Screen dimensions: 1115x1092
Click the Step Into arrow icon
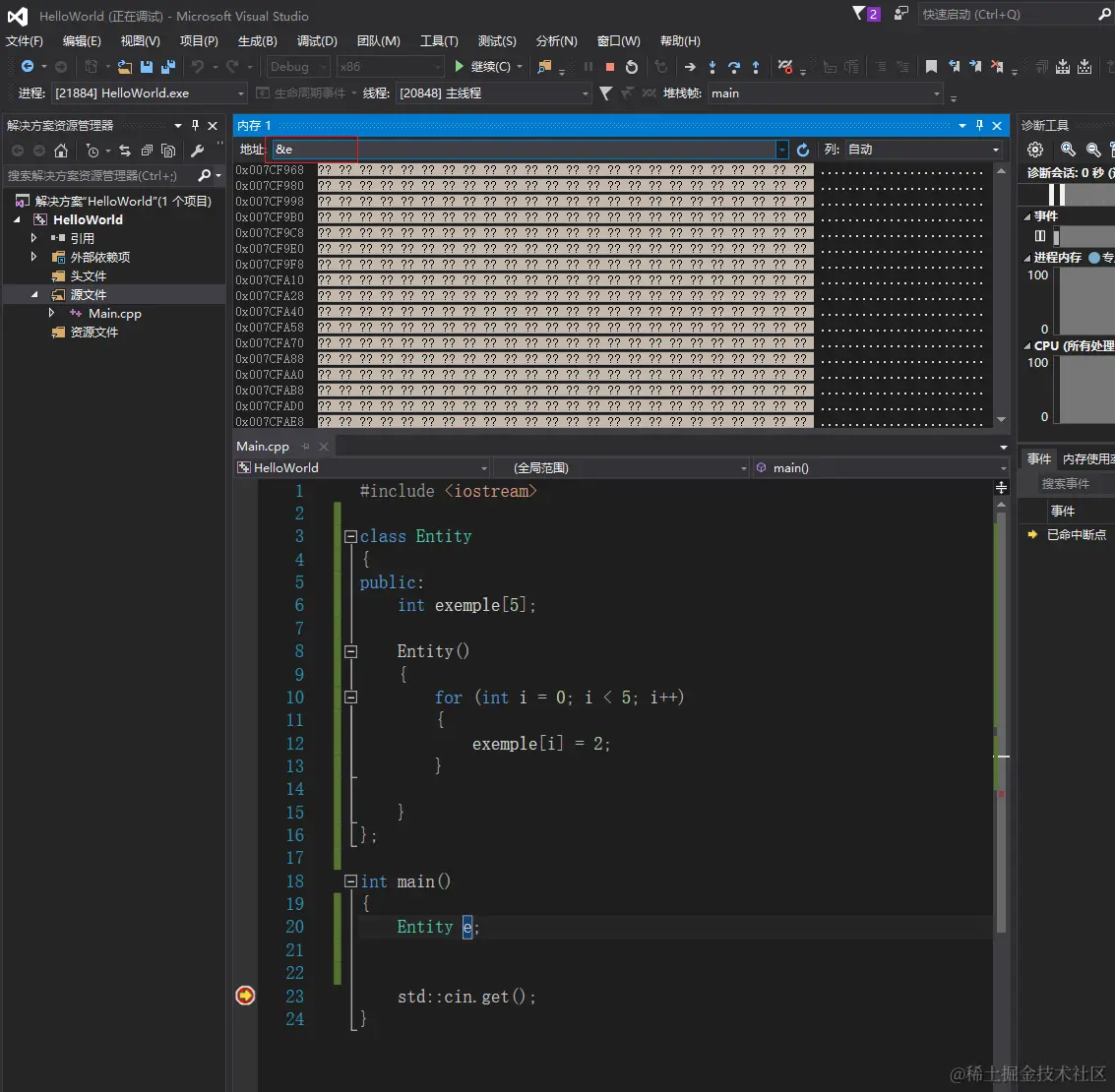712,67
